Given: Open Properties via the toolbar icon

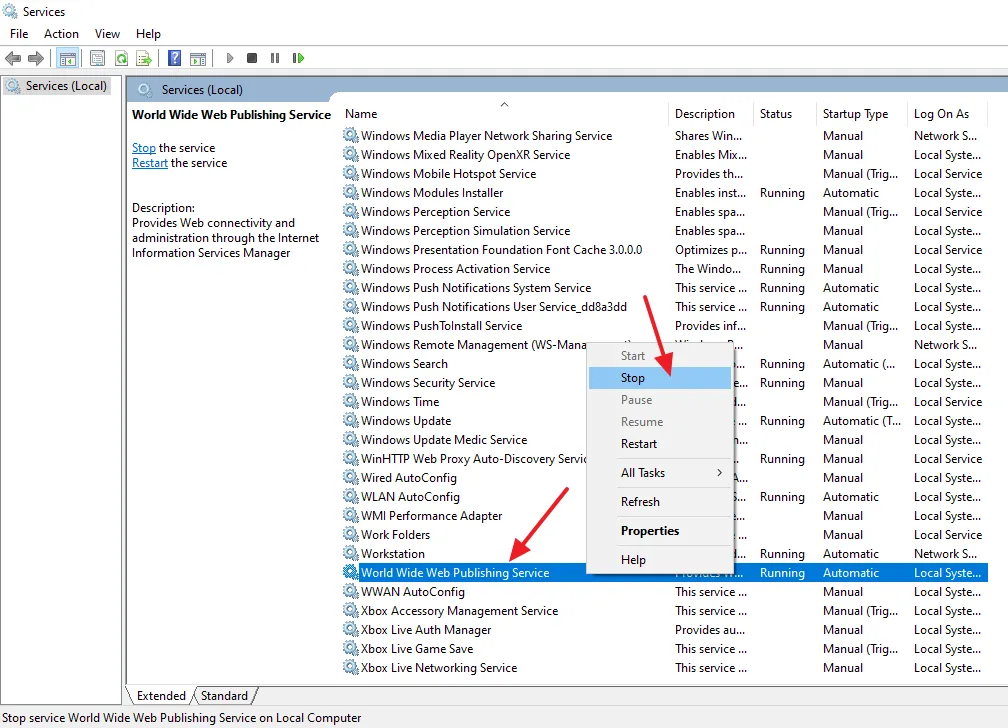Looking at the screenshot, I should 98,59.
